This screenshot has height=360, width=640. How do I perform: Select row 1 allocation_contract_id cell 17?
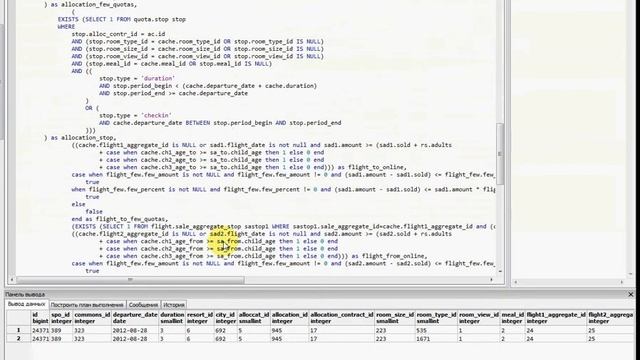342,330
